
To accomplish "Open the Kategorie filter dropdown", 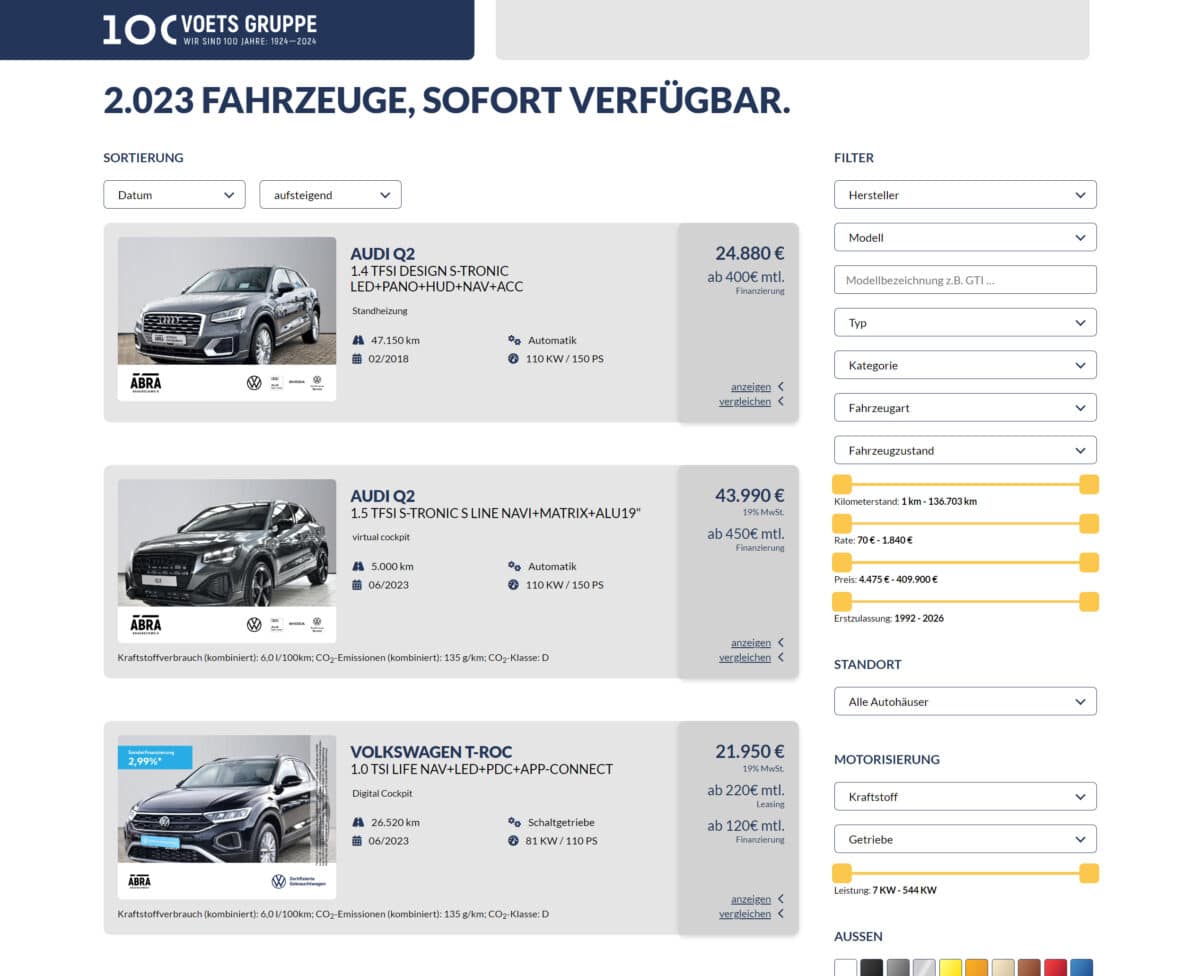I will (965, 365).
